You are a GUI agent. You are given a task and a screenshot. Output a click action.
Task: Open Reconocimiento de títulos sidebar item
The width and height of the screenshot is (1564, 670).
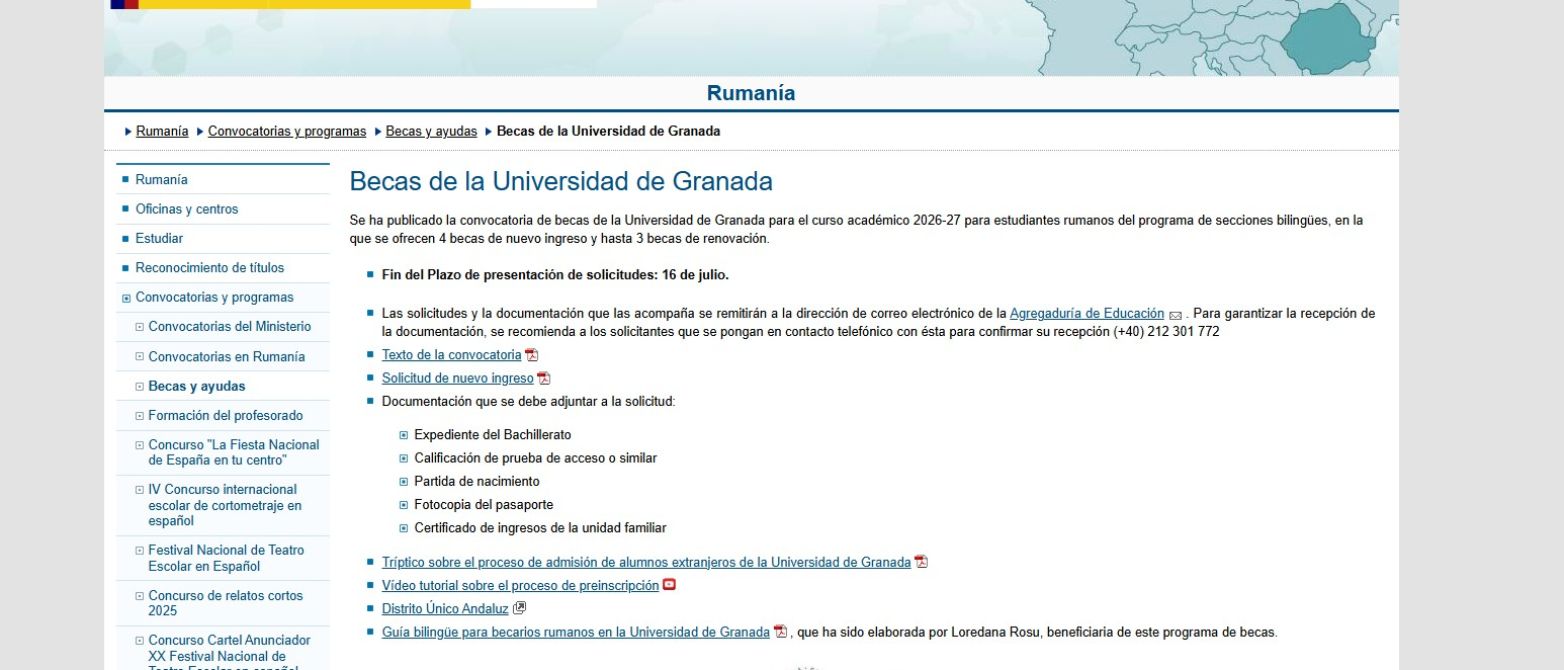[x=210, y=268]
